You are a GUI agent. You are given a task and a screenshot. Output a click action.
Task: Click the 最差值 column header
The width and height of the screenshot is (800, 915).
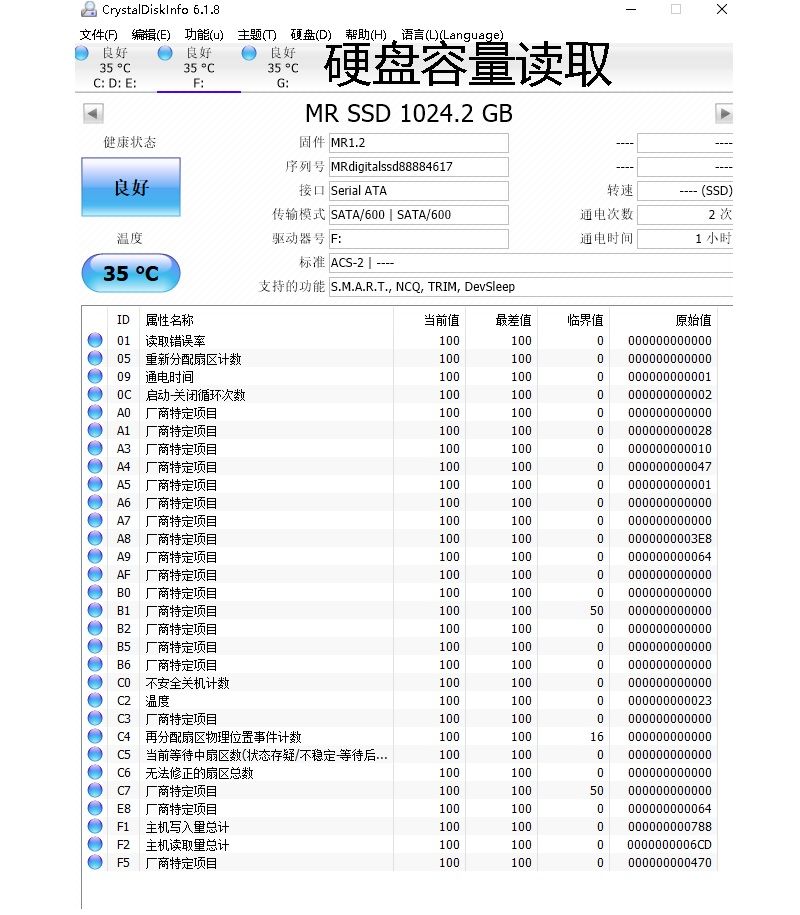tap(501, 320)
